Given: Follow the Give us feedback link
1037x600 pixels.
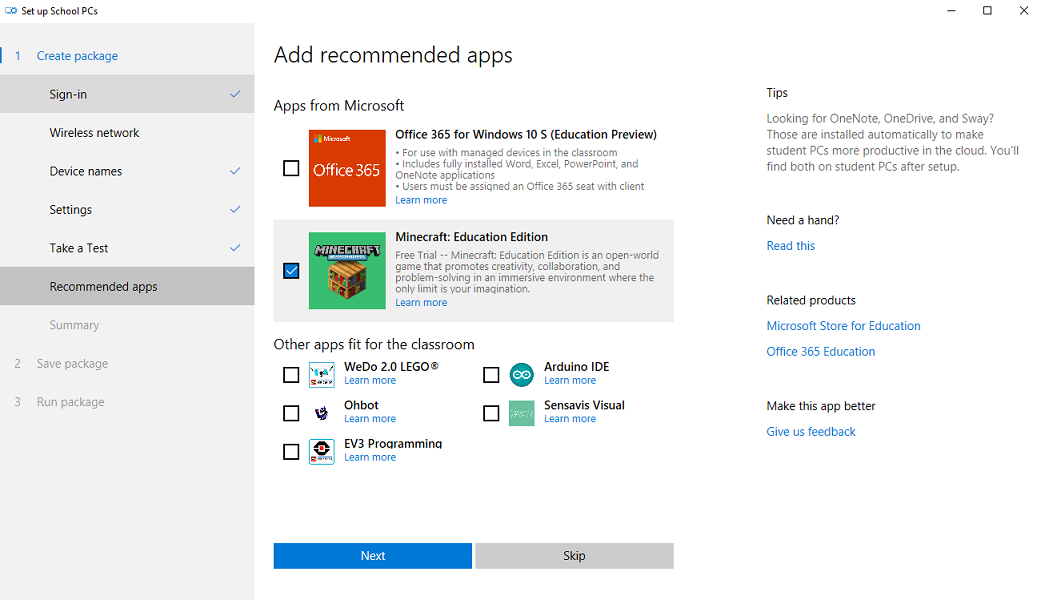Looking at the screenshot, I should click(811, 432).
